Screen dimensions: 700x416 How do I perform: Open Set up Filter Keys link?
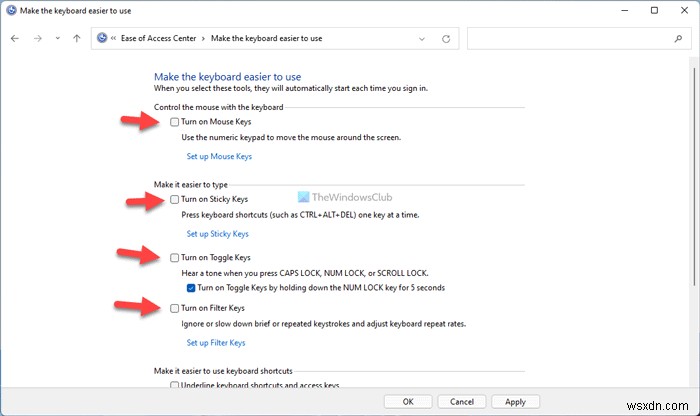pyautogui.click(x=216, y=343)
